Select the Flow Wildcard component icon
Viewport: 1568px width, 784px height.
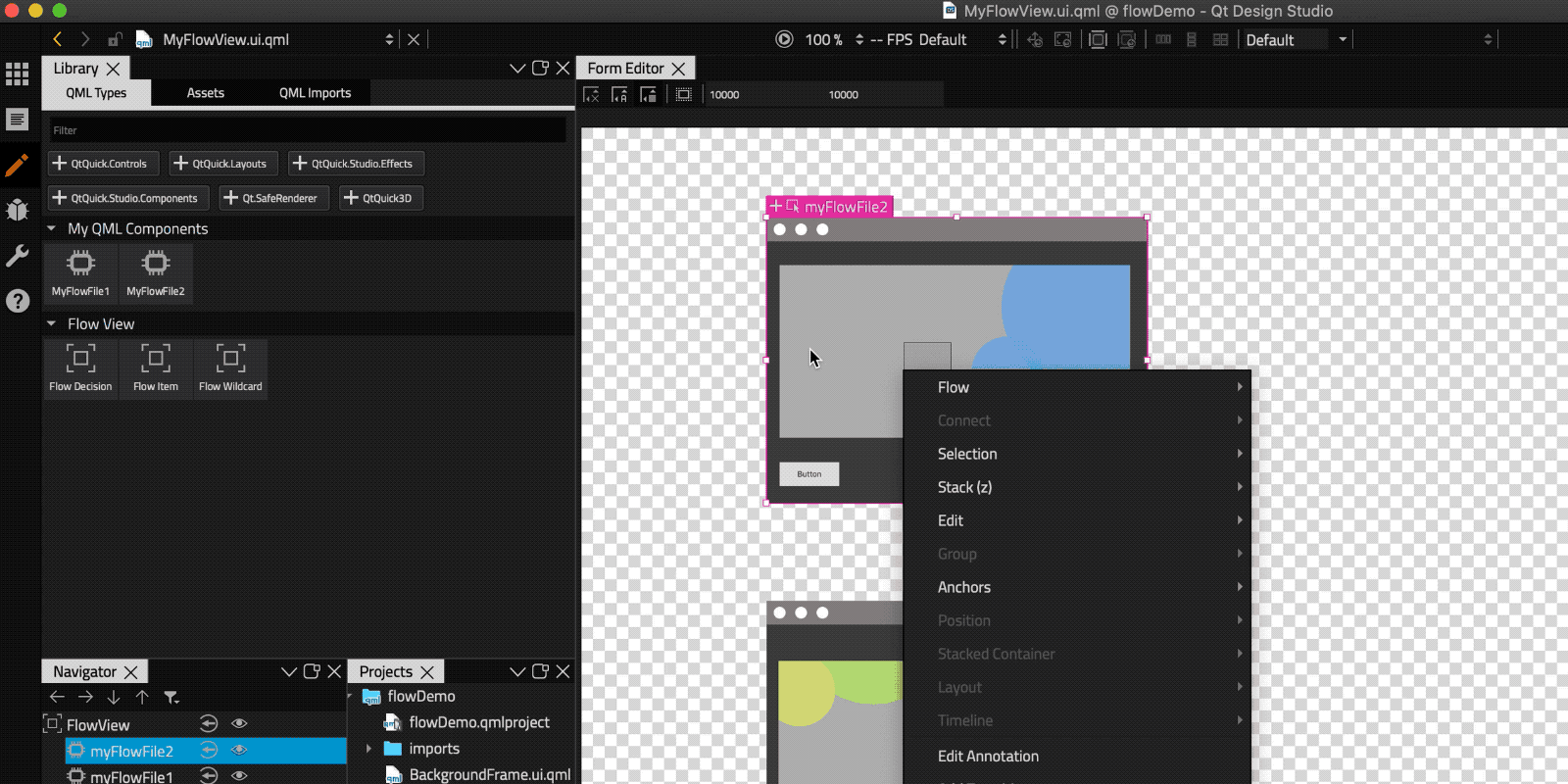[x=230, y=359]
